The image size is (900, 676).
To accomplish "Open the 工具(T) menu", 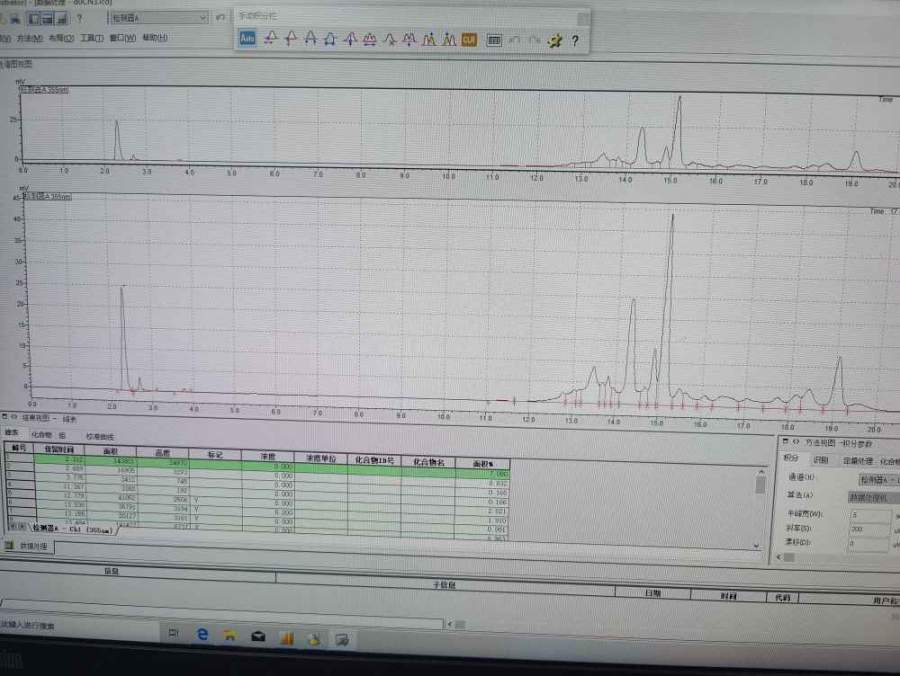I will 91,39.
